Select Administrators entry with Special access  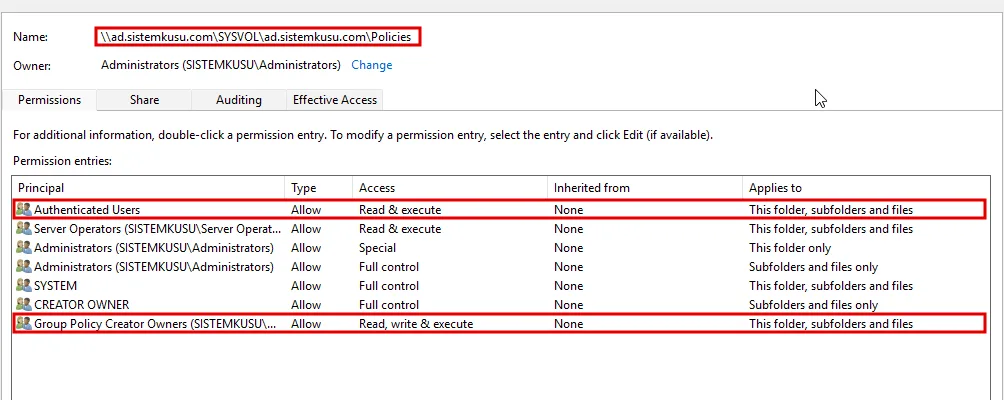click(x=499, y=248)
